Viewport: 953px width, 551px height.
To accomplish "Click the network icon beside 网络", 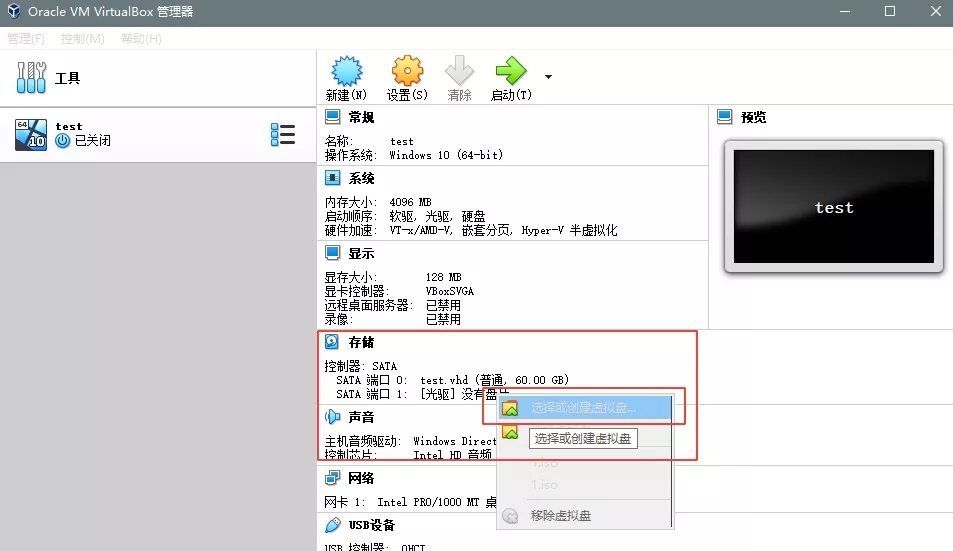I will pyautogui.click(x=332, y=478).
